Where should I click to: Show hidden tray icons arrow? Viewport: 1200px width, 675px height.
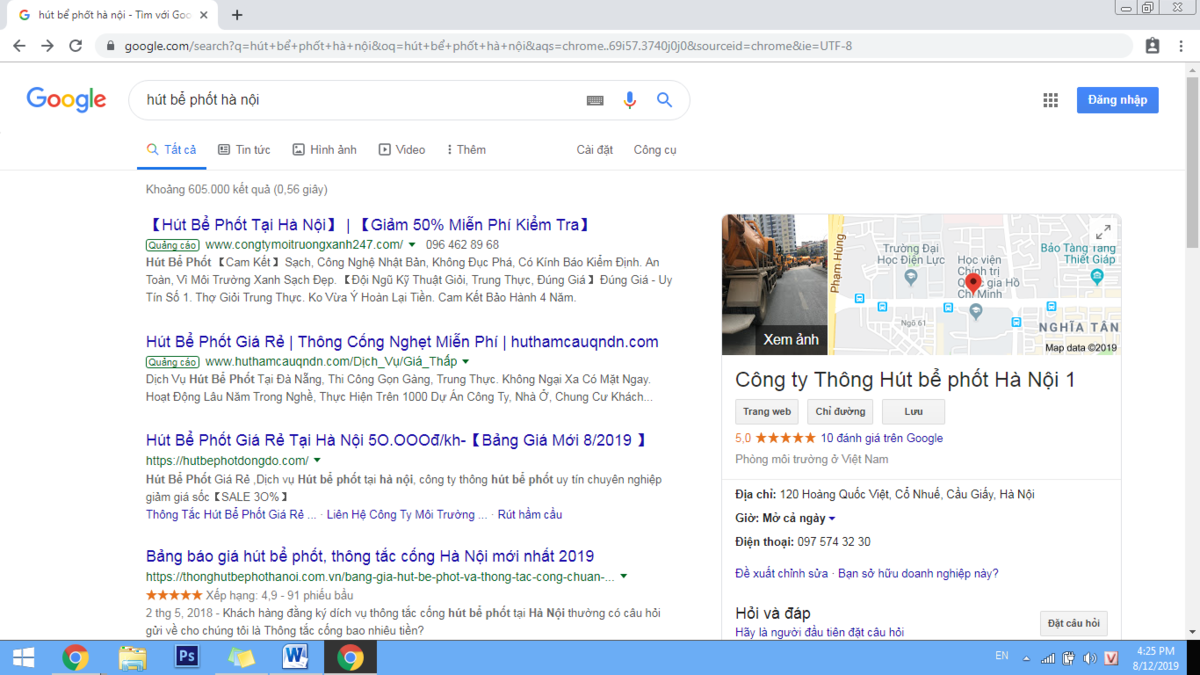tap(1024, 658)
